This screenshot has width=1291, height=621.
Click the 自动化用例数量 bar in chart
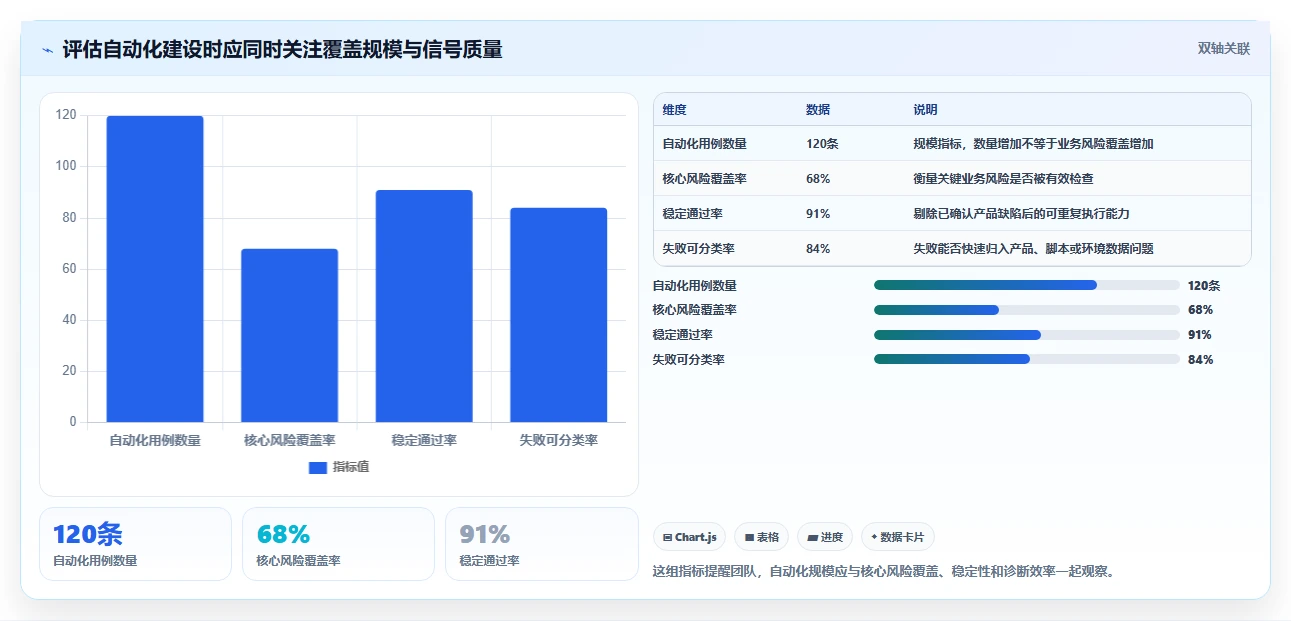(x=155, y=269)
